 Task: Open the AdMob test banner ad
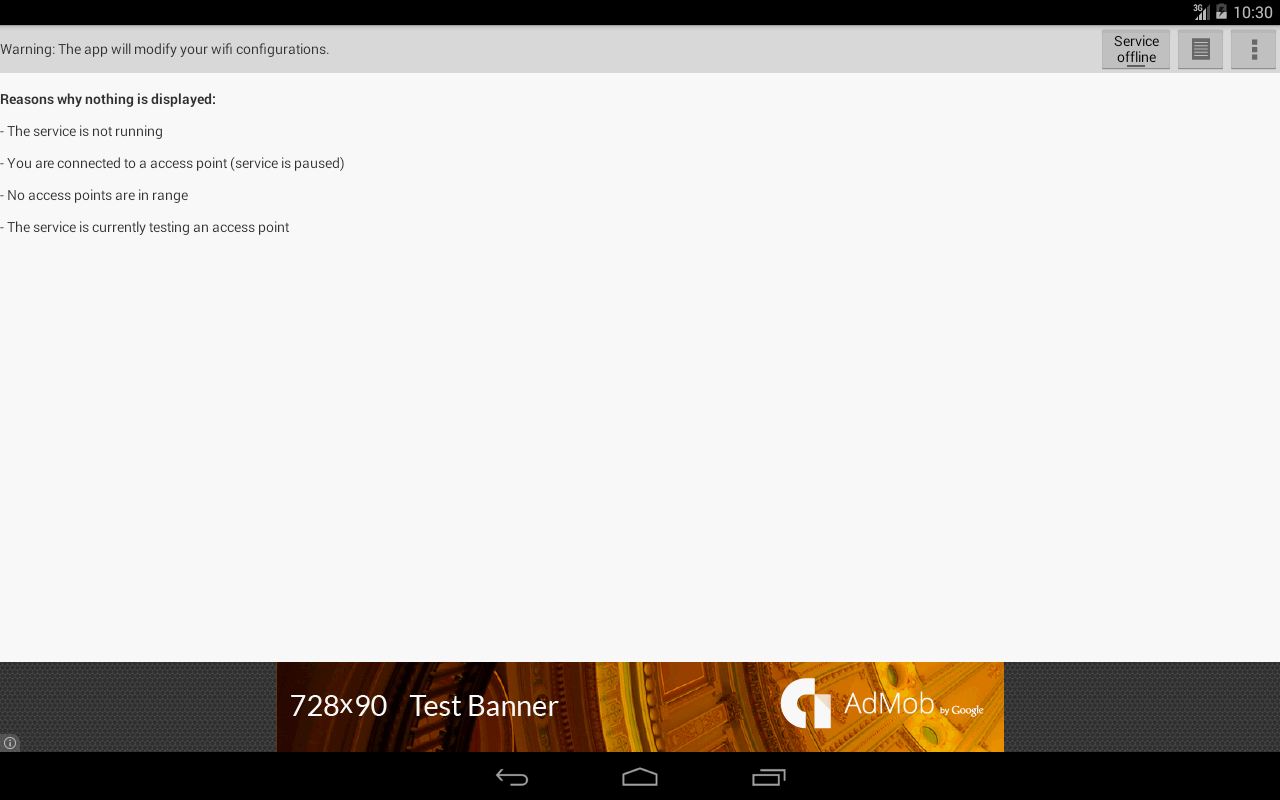[x=640, y=707]
